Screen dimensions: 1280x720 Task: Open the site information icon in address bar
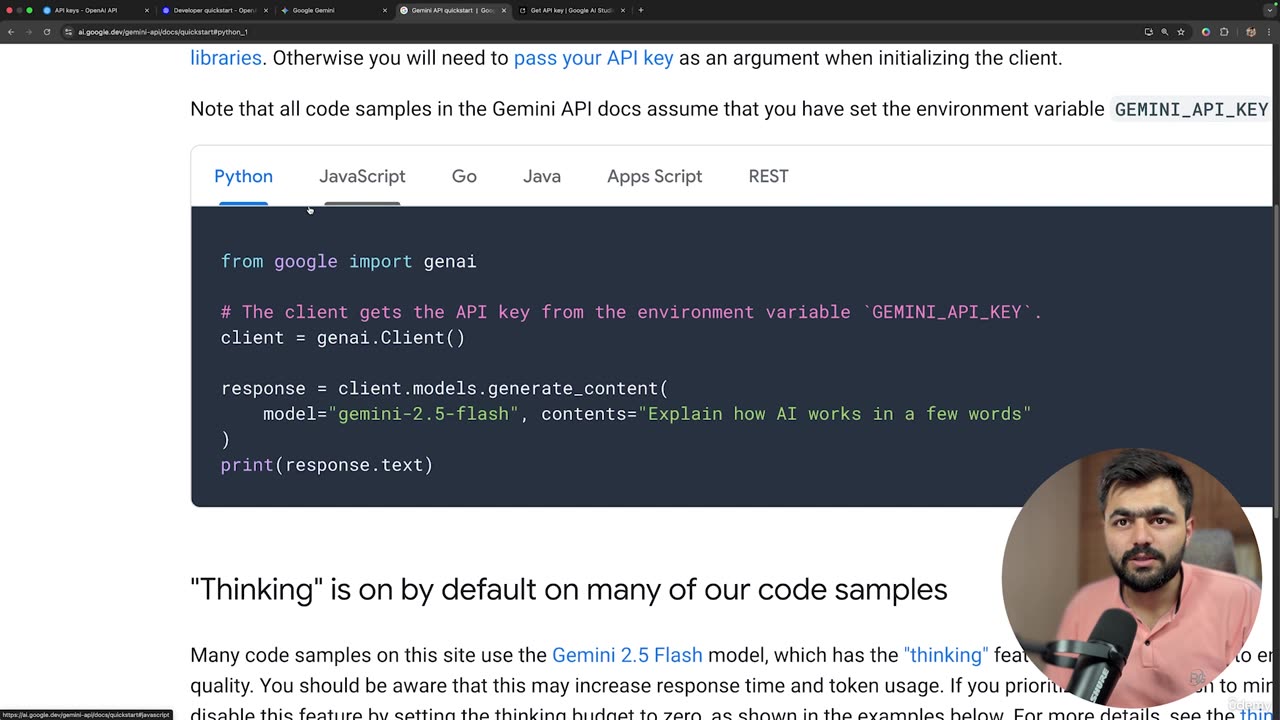(68, 32)
